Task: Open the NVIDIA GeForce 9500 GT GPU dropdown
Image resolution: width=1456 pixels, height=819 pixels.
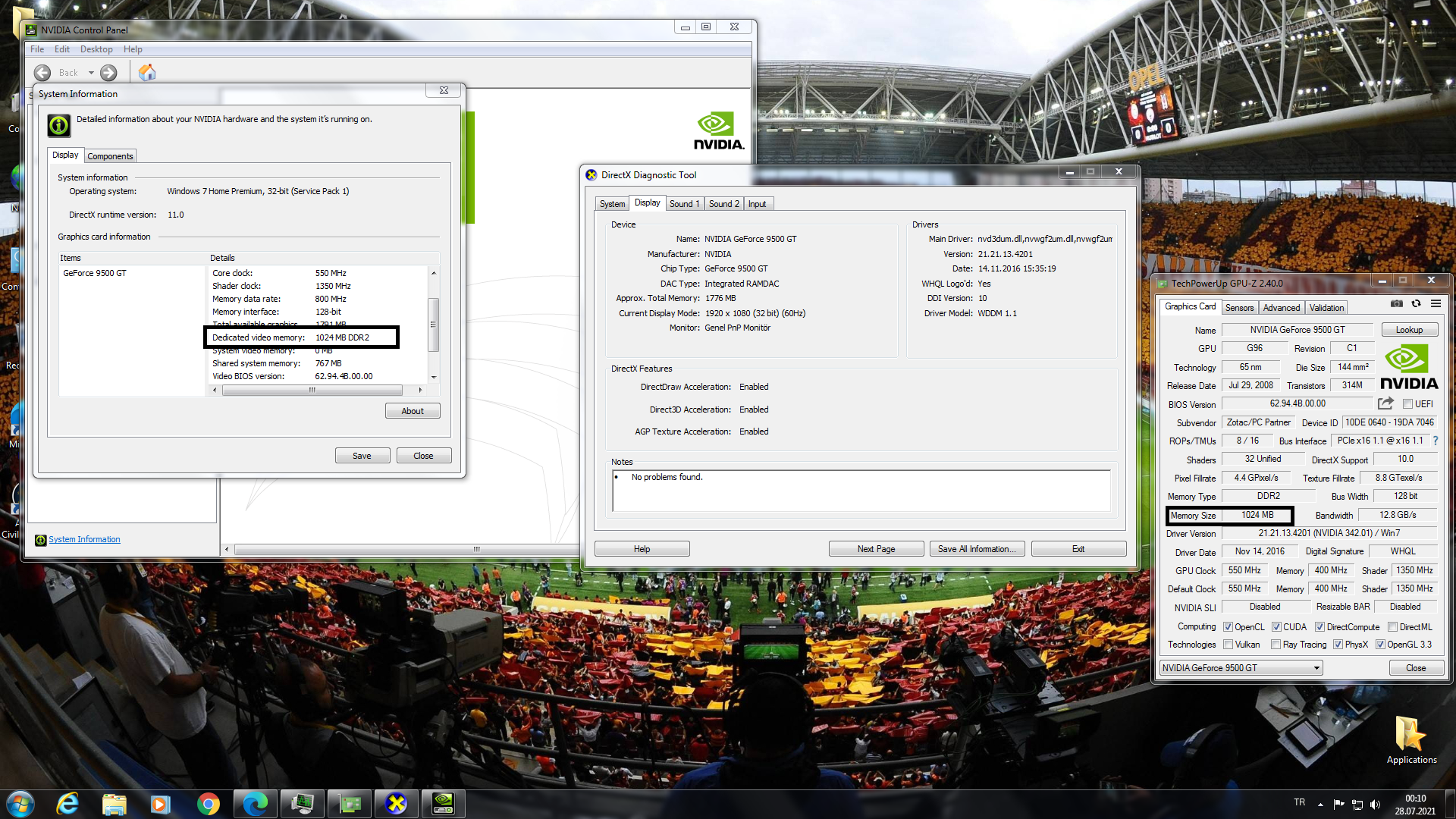Action: pos(1316,668)
